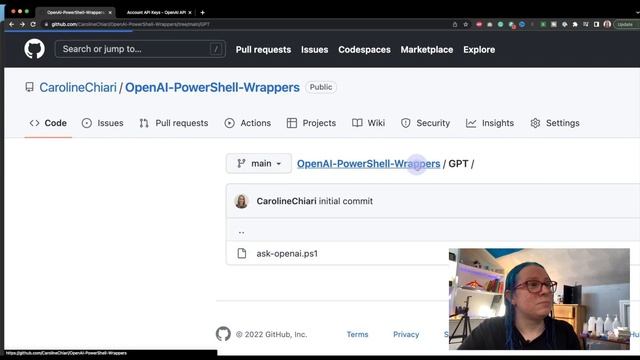Click the share icon in address bar
The image size is (640, 360).
[x=455, y=24]
